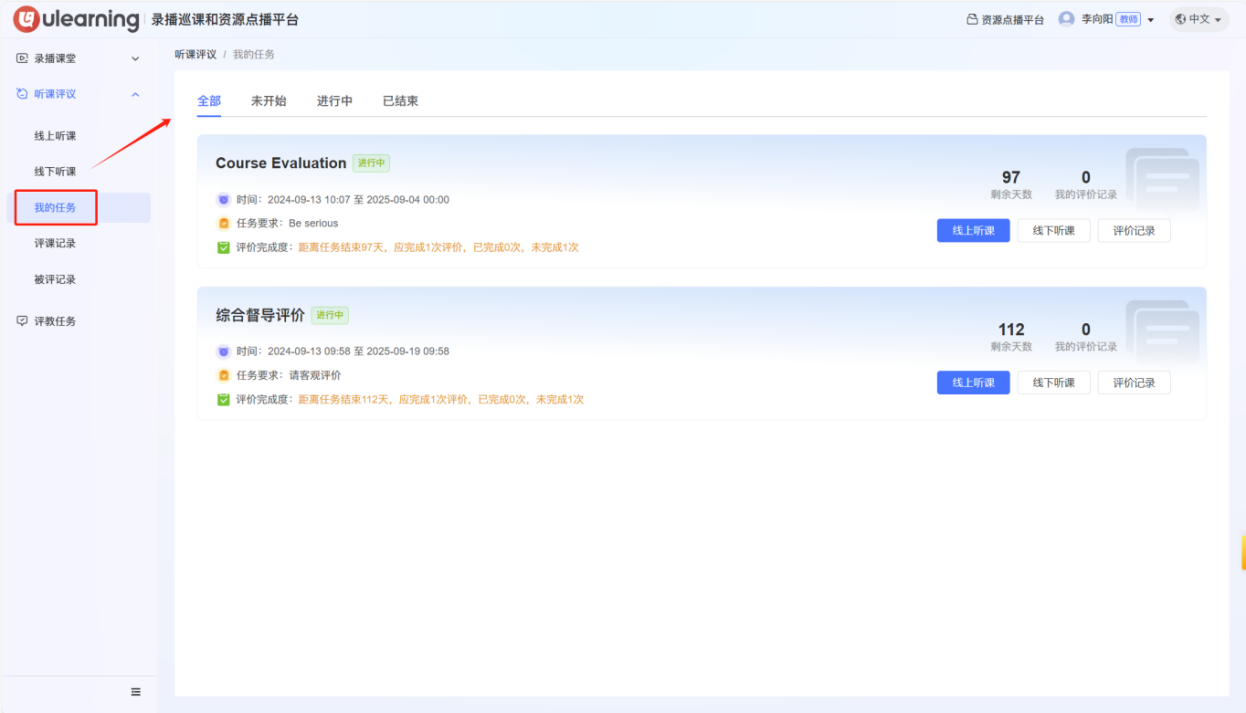1246x713 pixels.
Task: Click the ulearning logo icon
Action: tap(27, 19)
